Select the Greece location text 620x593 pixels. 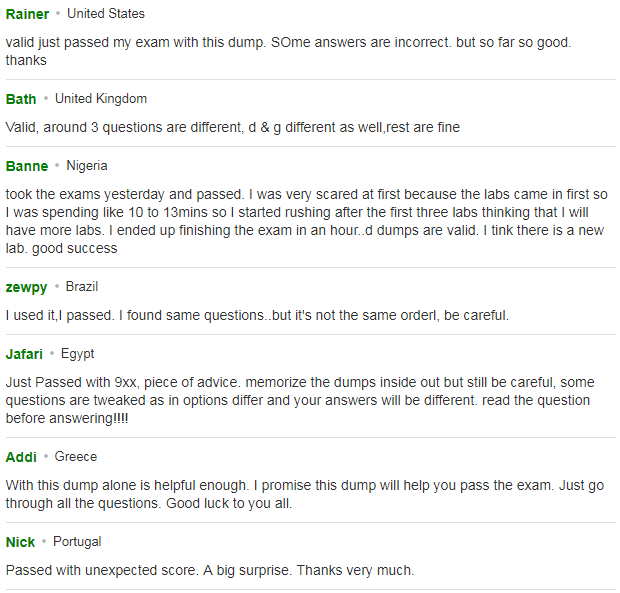(x=76, y=457)
